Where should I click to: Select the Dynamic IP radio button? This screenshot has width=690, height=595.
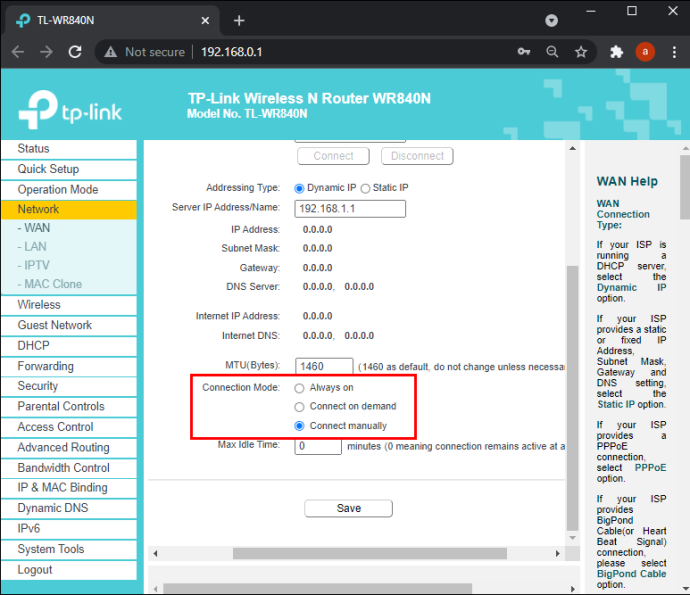coord(299,188)
